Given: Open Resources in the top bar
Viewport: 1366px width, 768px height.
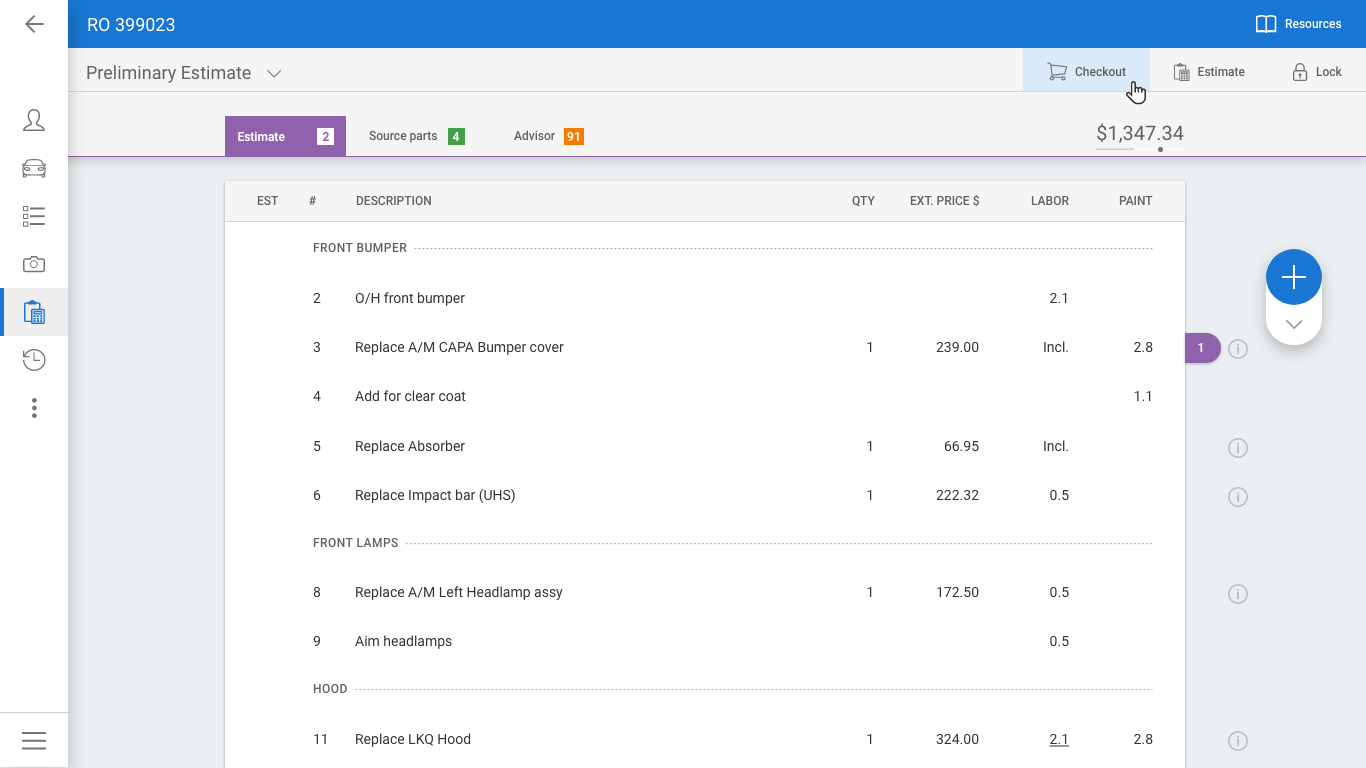Looking at the screenshot, I should pyautogui.click(x=1298, y=24).
